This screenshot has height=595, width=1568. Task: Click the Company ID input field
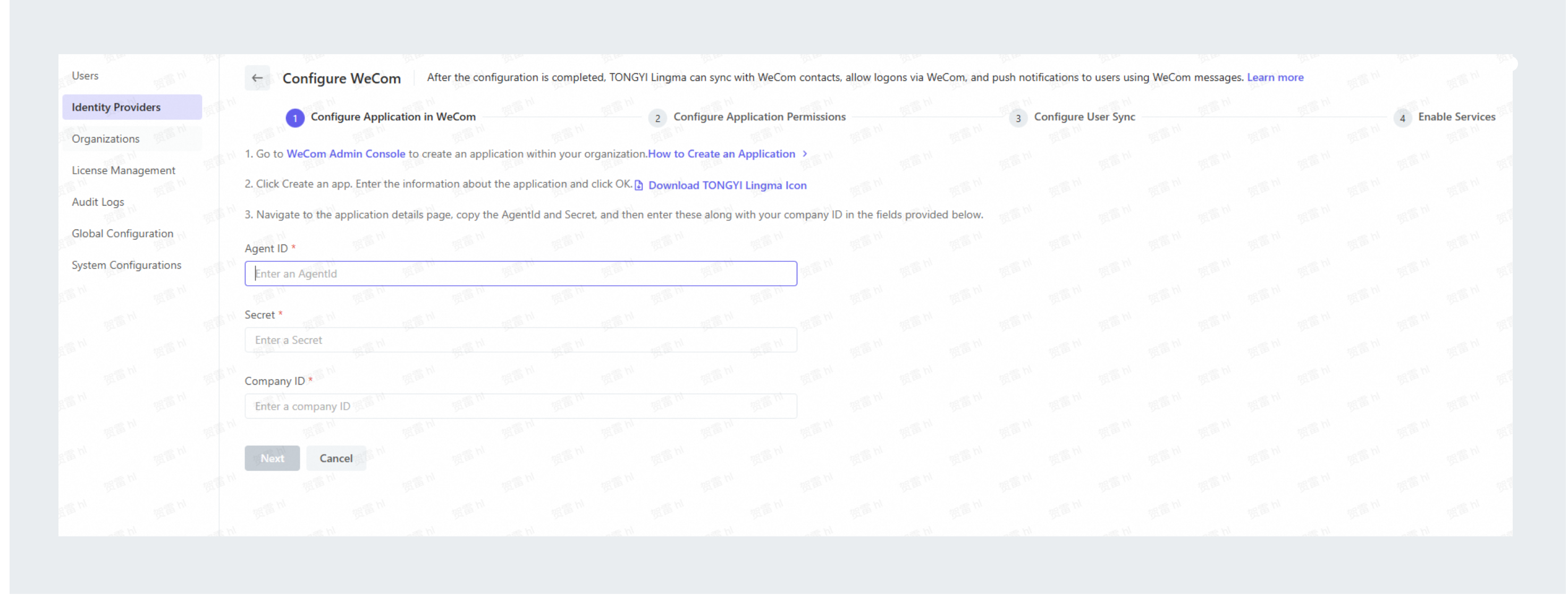(521, 406)
